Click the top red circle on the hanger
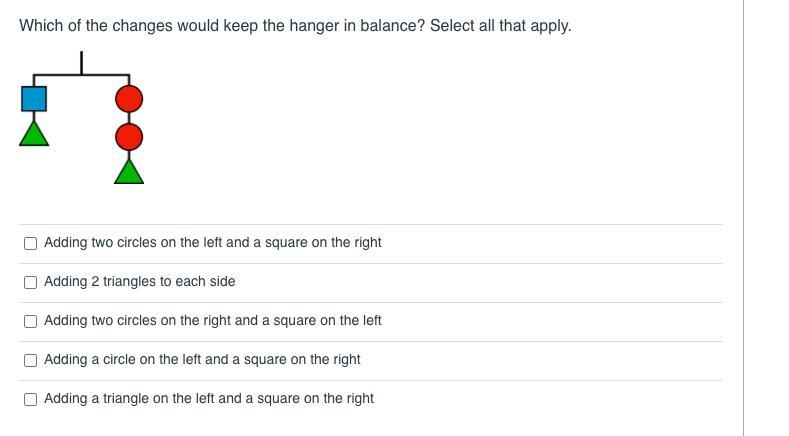789x436 pixels. 129,98
